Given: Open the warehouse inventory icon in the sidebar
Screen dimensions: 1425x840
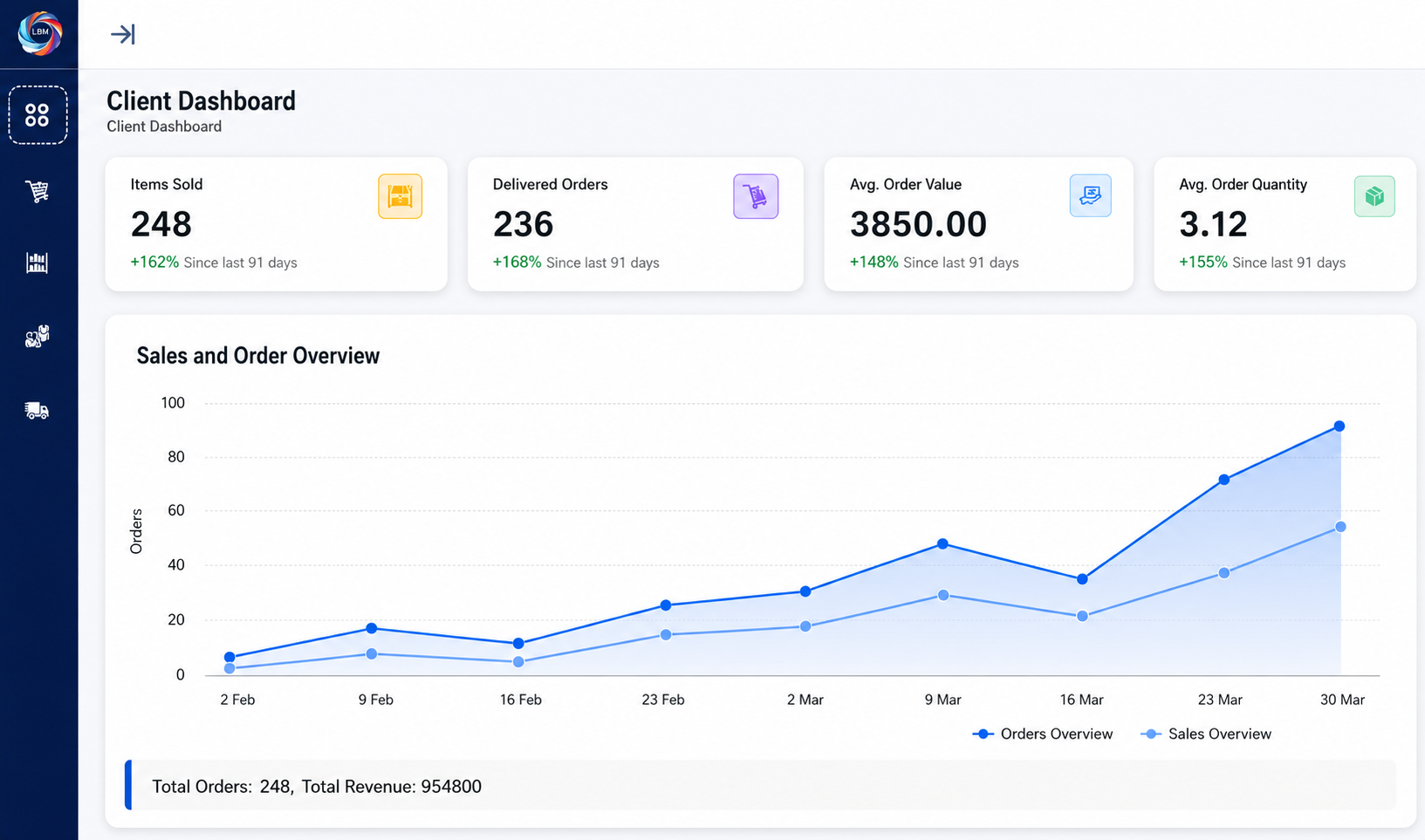Looking at the screenshot, I should (38, 263).
